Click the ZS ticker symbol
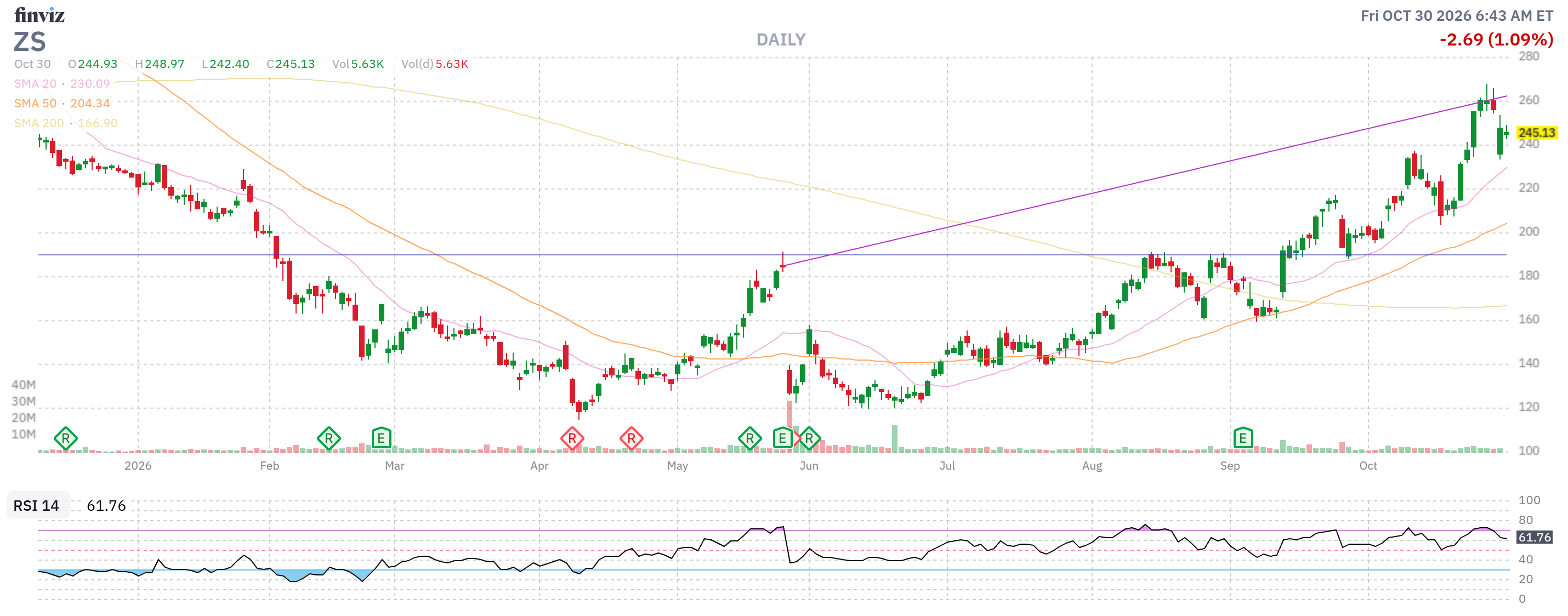 30,42
